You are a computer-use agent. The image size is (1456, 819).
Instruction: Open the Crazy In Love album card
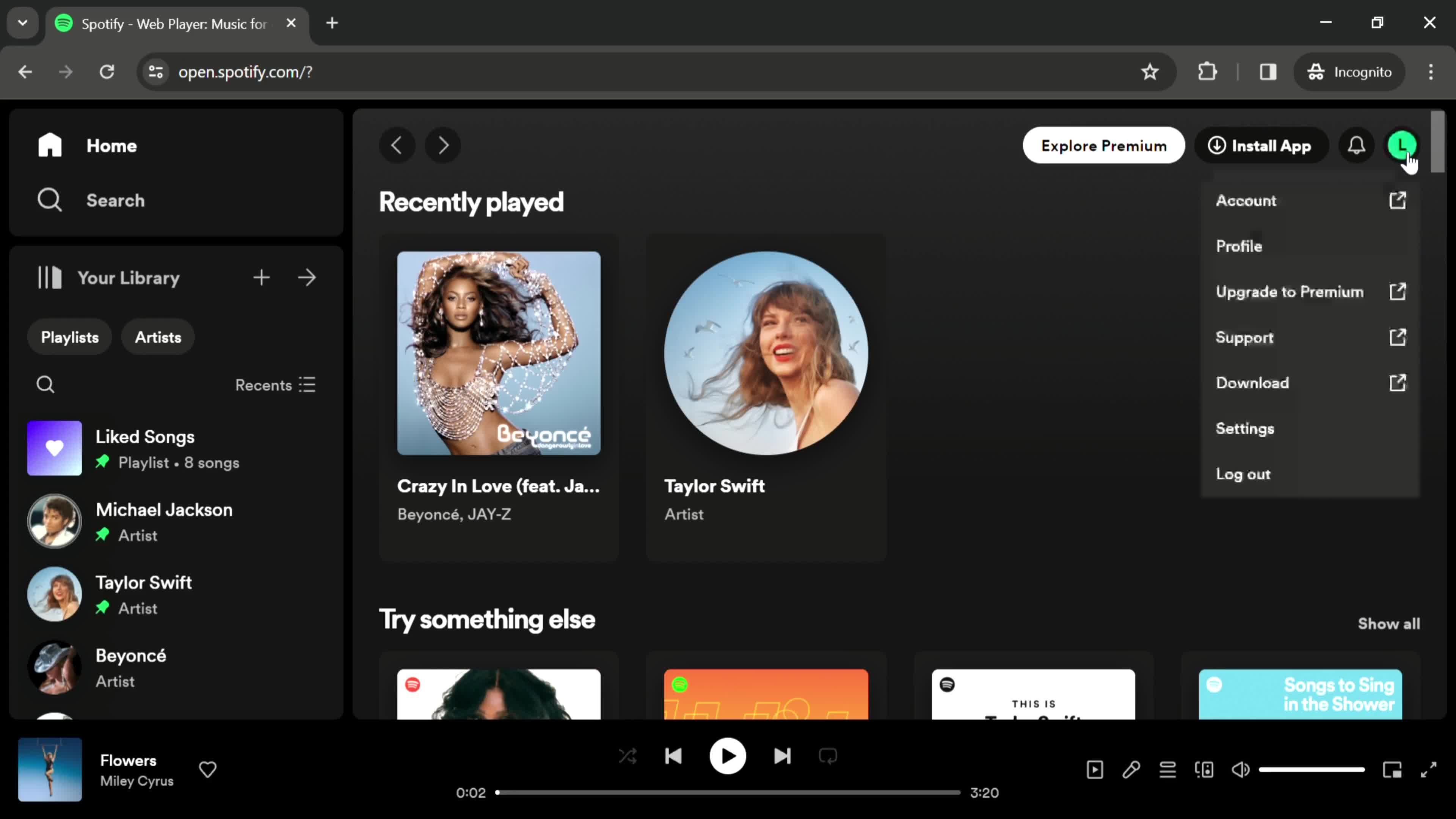pos(499,397)
